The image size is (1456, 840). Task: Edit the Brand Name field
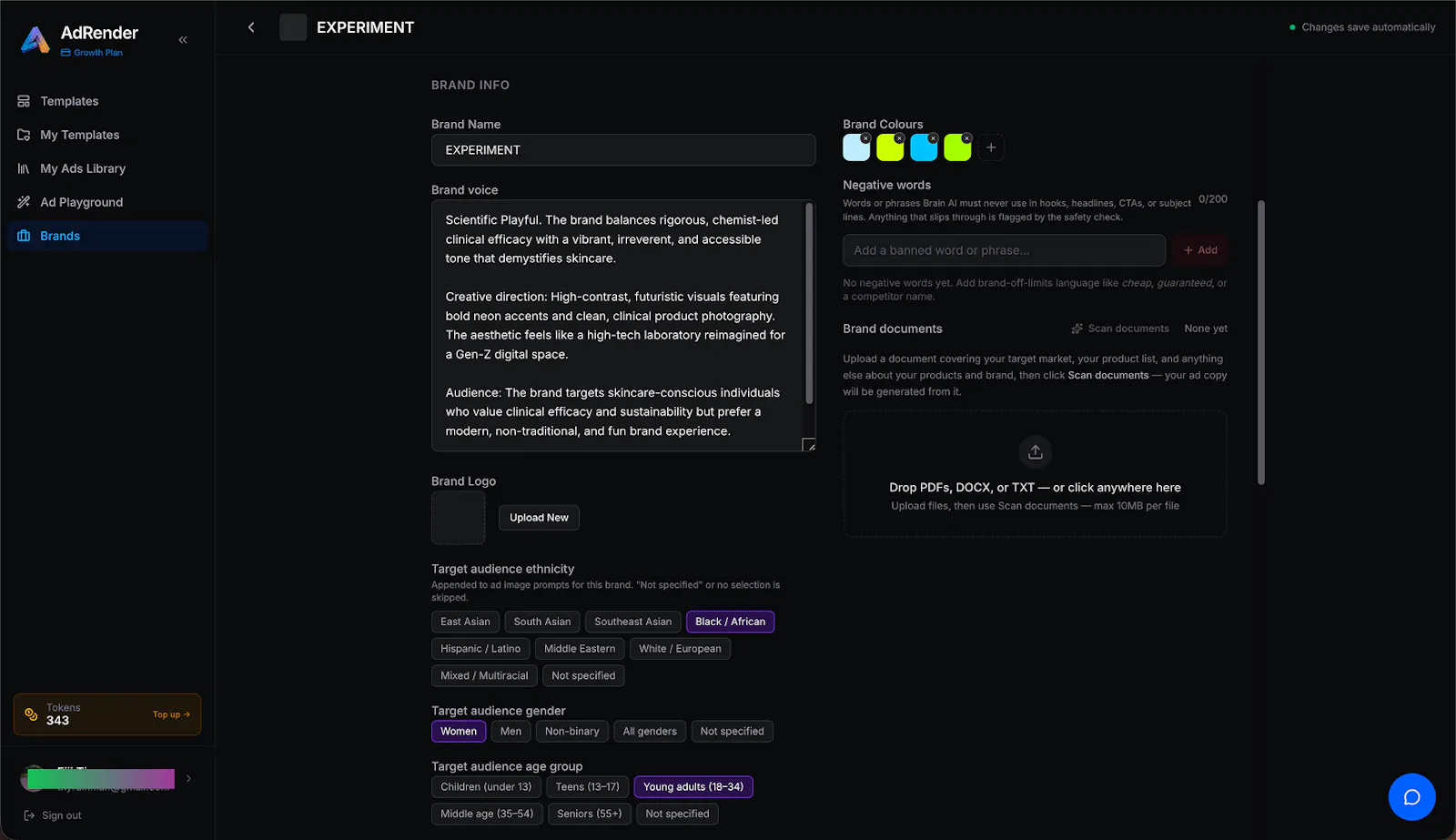click(623, 150)
